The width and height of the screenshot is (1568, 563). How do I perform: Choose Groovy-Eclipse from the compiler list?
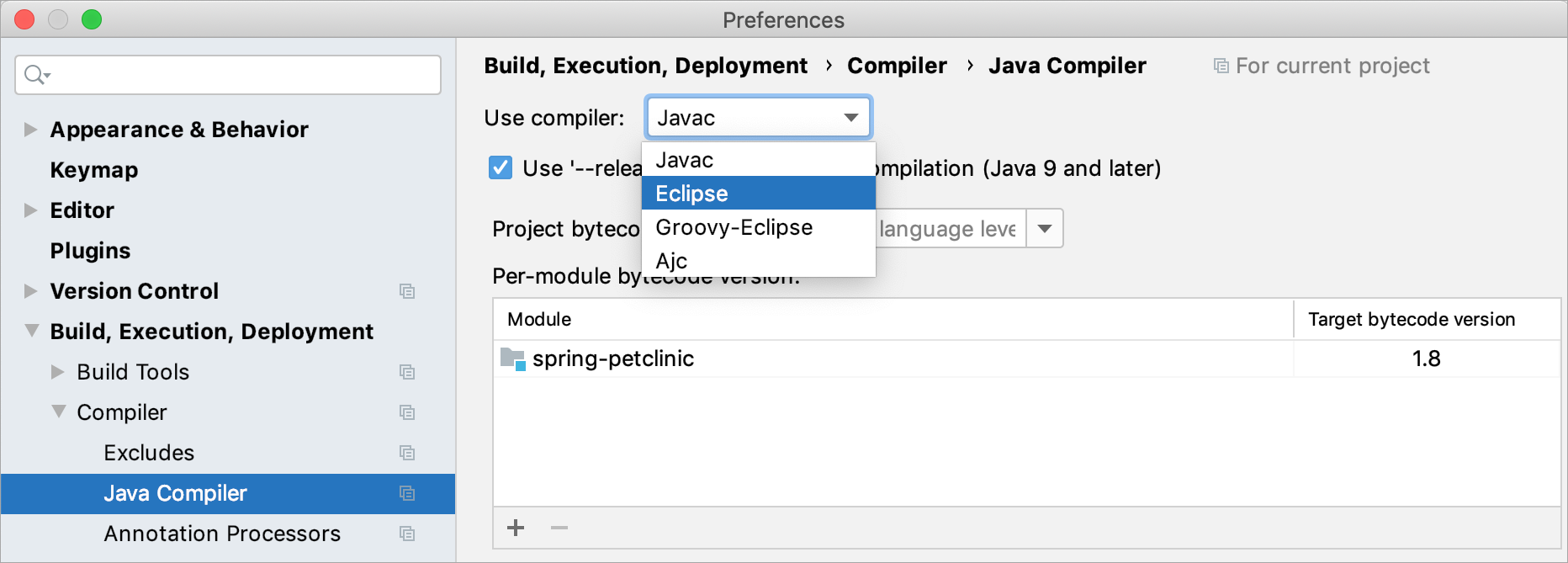point(759,226)
